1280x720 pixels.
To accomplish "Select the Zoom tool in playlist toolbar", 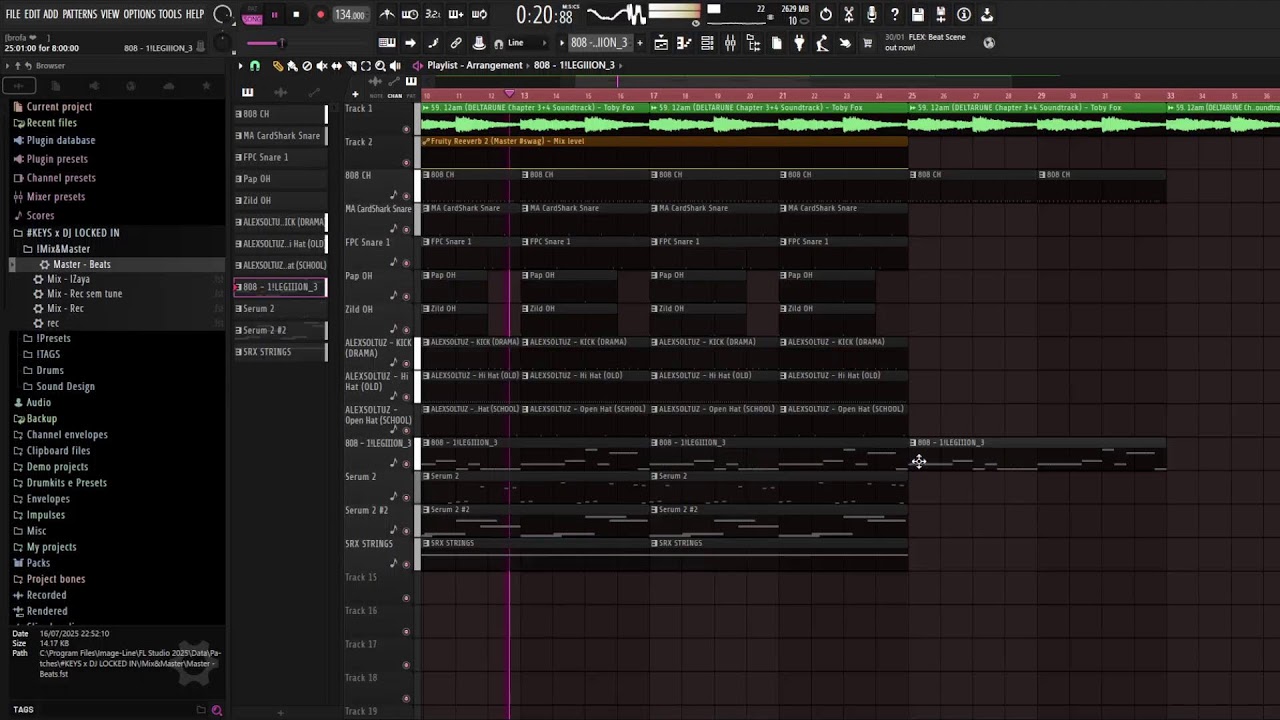I will coord(380,66).
